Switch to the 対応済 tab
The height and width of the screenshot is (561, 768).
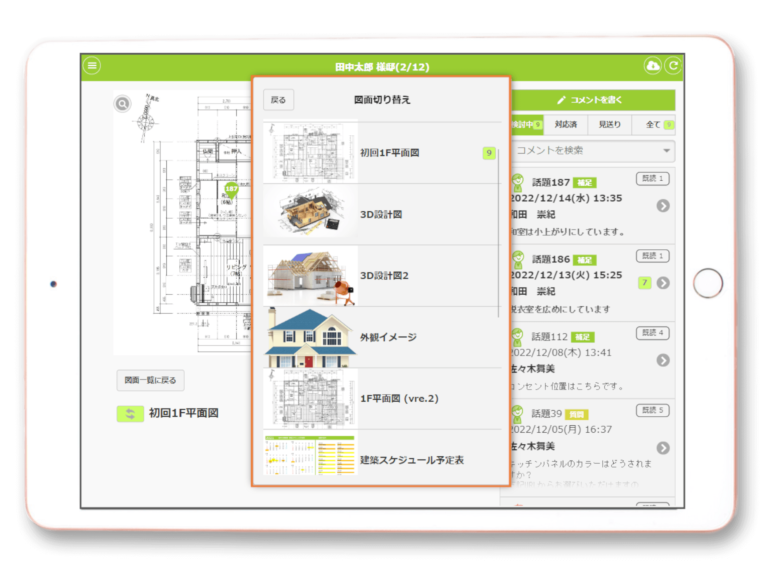coord(568,125)
